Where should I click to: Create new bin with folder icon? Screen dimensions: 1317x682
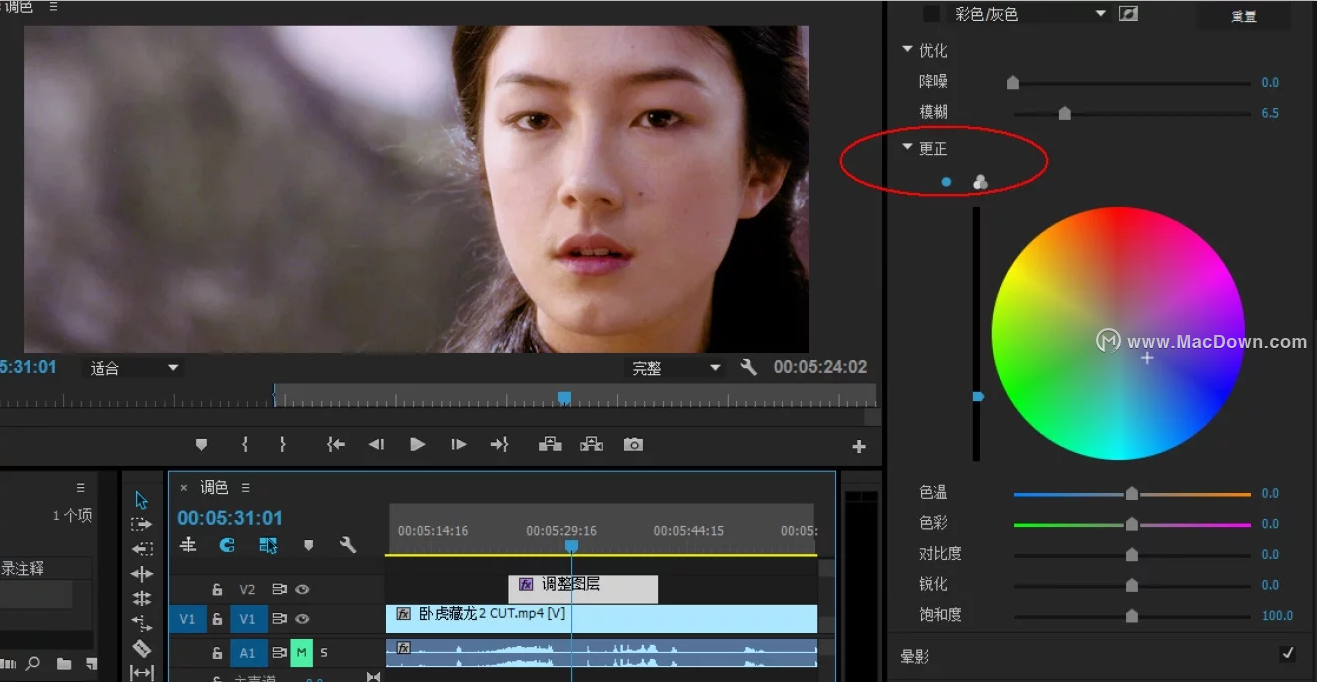click(64, 663)
